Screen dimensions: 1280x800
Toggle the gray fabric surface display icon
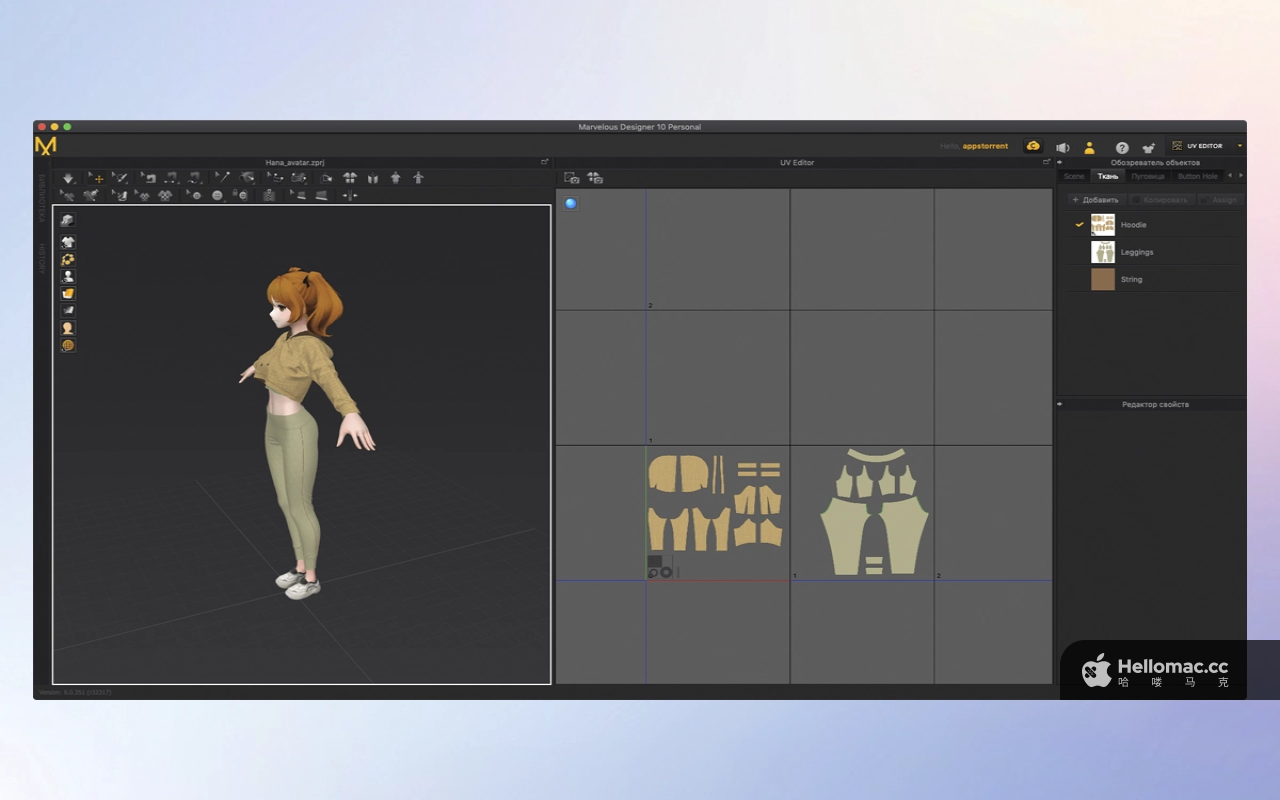pyautogui.click(x=68, y=311)
